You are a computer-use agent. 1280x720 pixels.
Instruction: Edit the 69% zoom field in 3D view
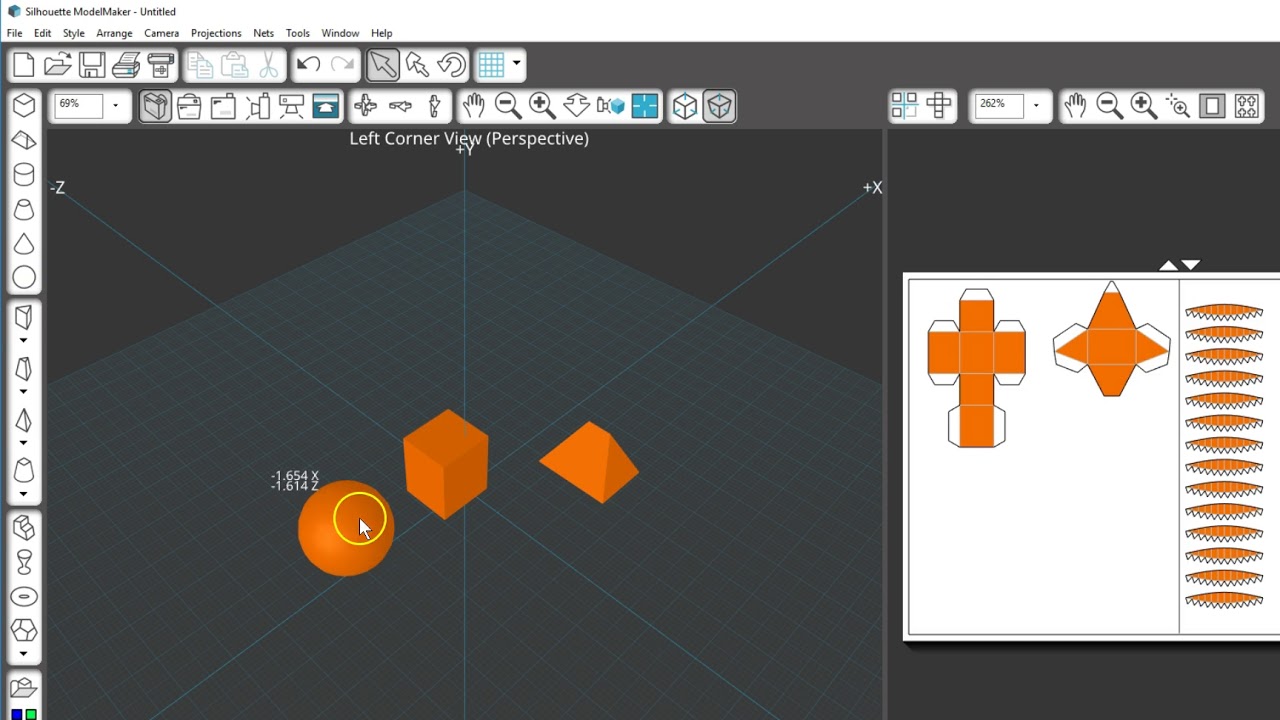[x=79, y=105]
